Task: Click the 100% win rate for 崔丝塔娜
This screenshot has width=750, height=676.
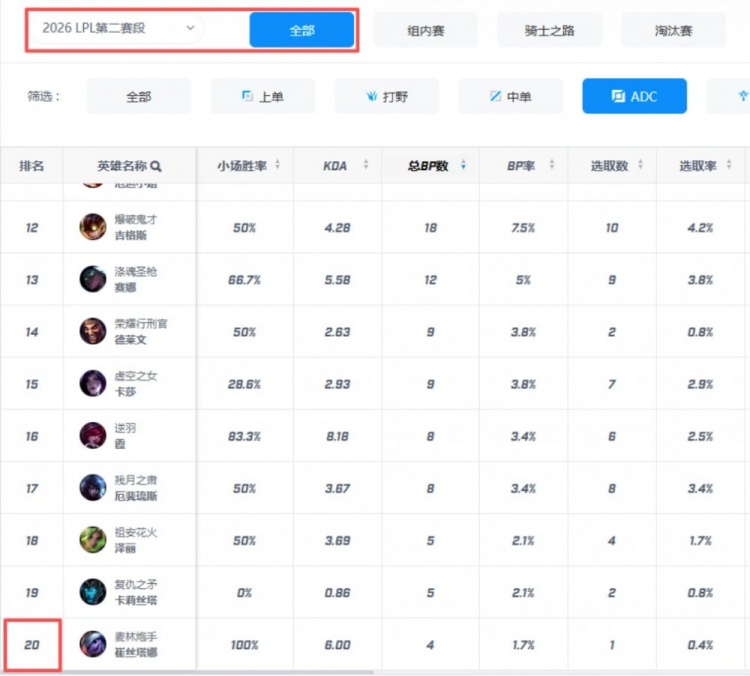Action: (x=244, y=645)
